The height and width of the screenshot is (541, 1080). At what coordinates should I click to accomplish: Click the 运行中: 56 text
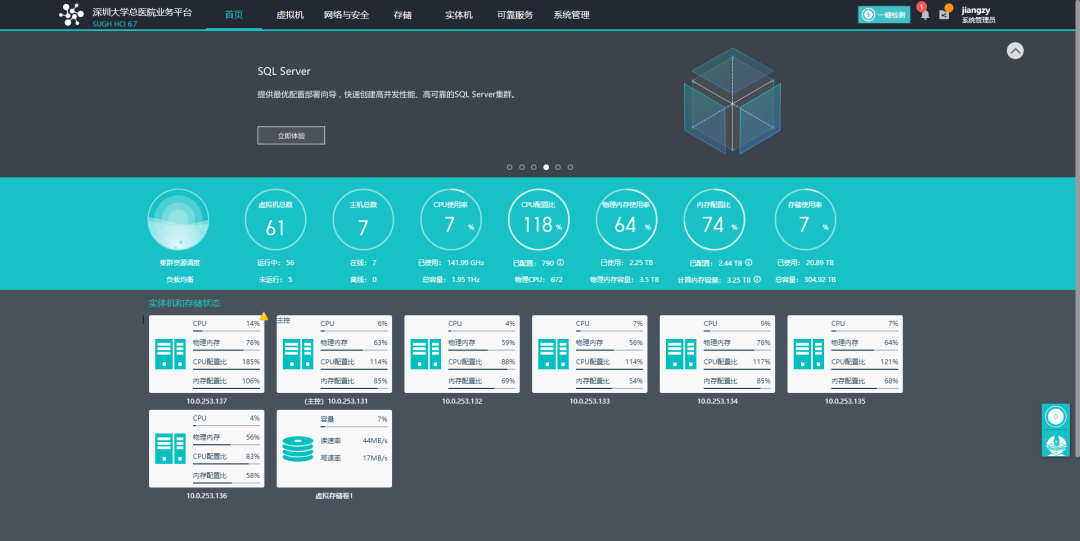[x=276, y=263]
